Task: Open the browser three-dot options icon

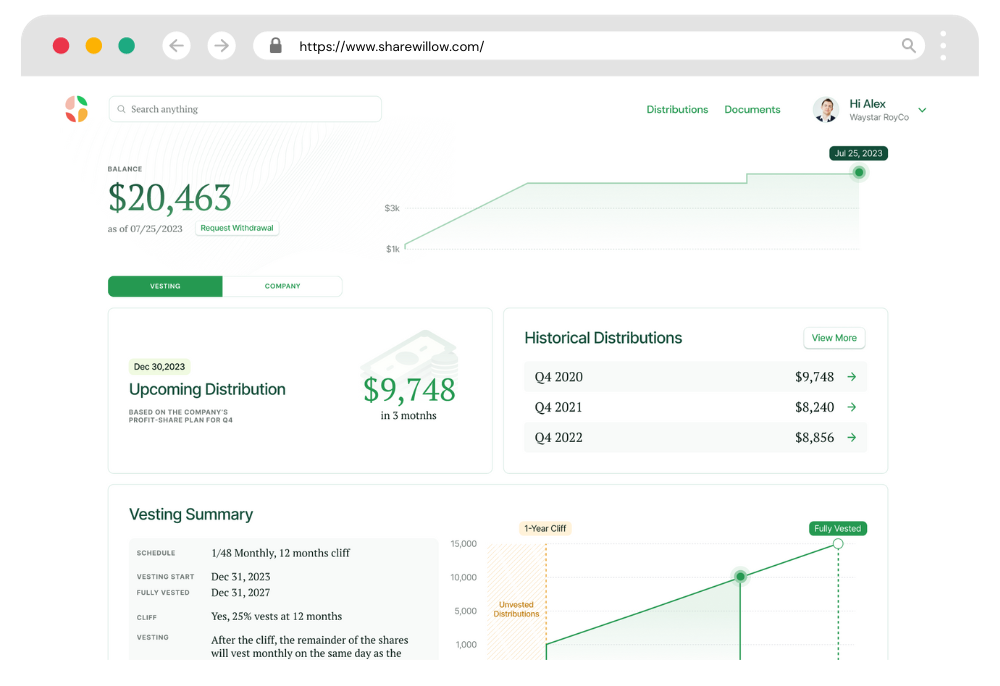Action: point(941,45)
